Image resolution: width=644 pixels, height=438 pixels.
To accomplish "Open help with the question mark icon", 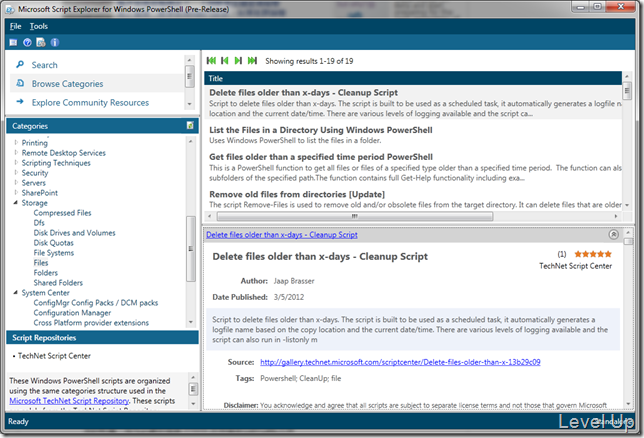I will pos(28,42).
